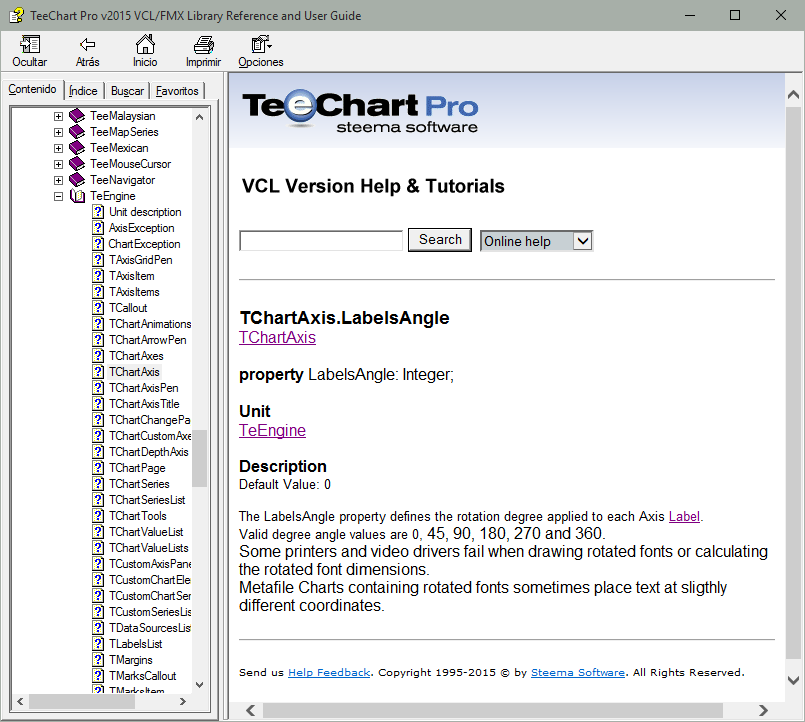
Task: Switch to the Contenido tab
Action: tap(32, 89)
